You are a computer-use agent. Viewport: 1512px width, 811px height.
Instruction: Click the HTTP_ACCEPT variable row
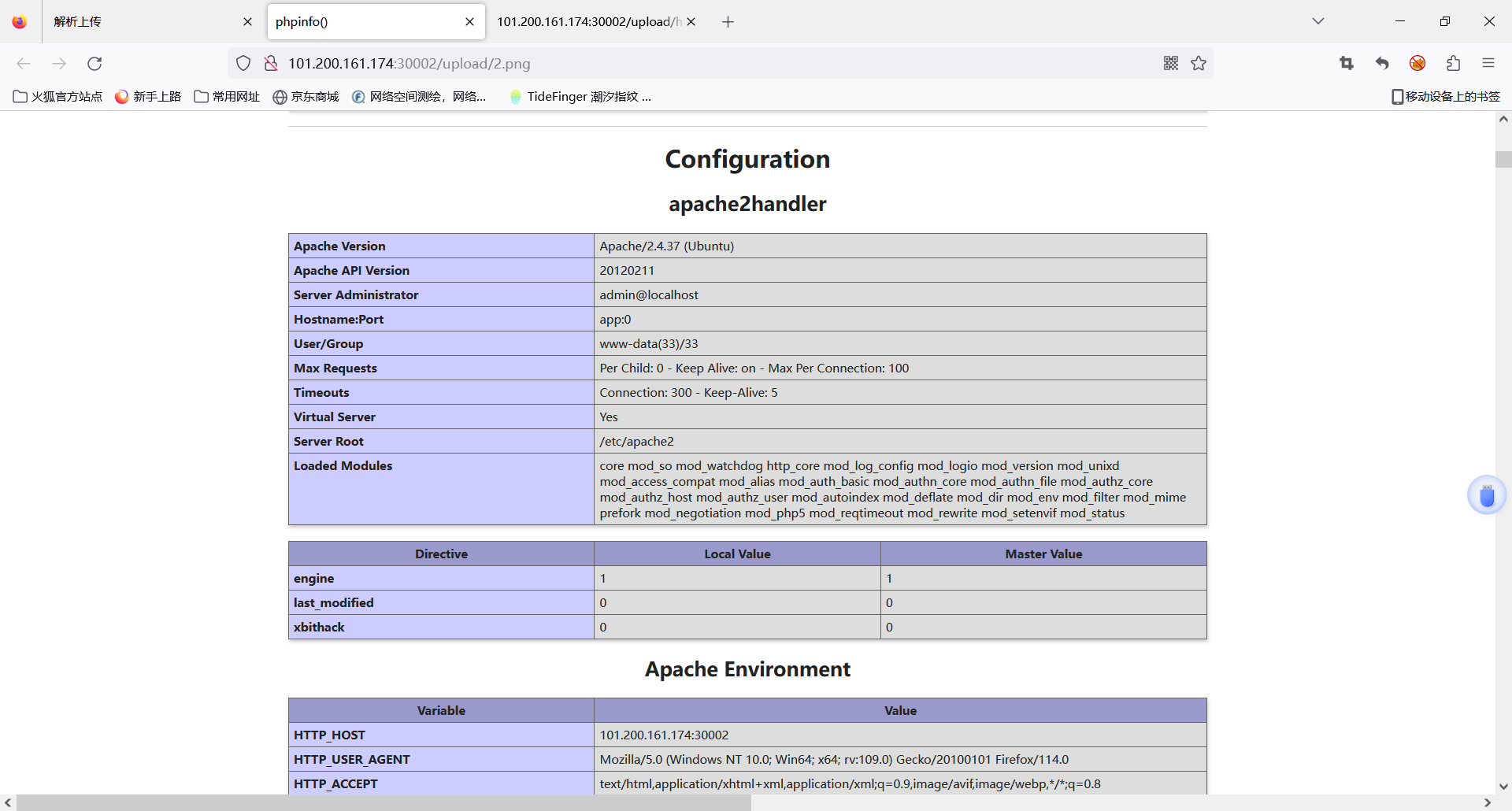tap(747, 783)
